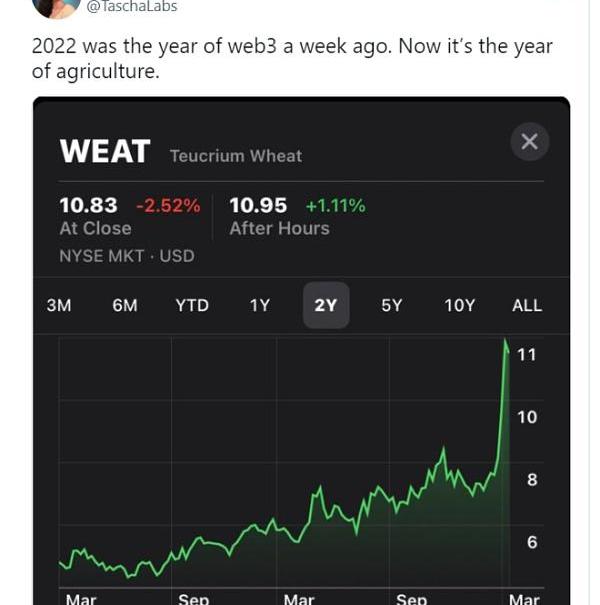Viewport: 600px width, 605px height.
Task: Choose the 1Y time range
Action: 260,305
